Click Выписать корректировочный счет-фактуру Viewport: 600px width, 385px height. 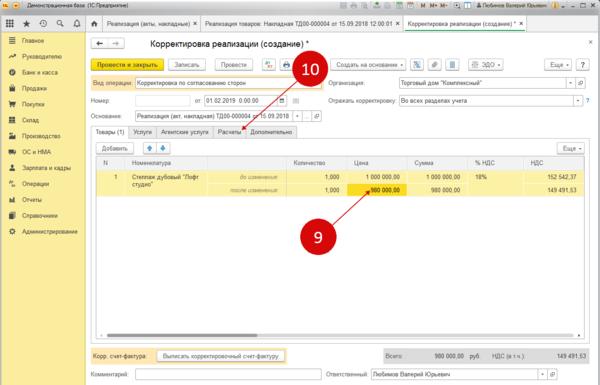click(221, 356)
